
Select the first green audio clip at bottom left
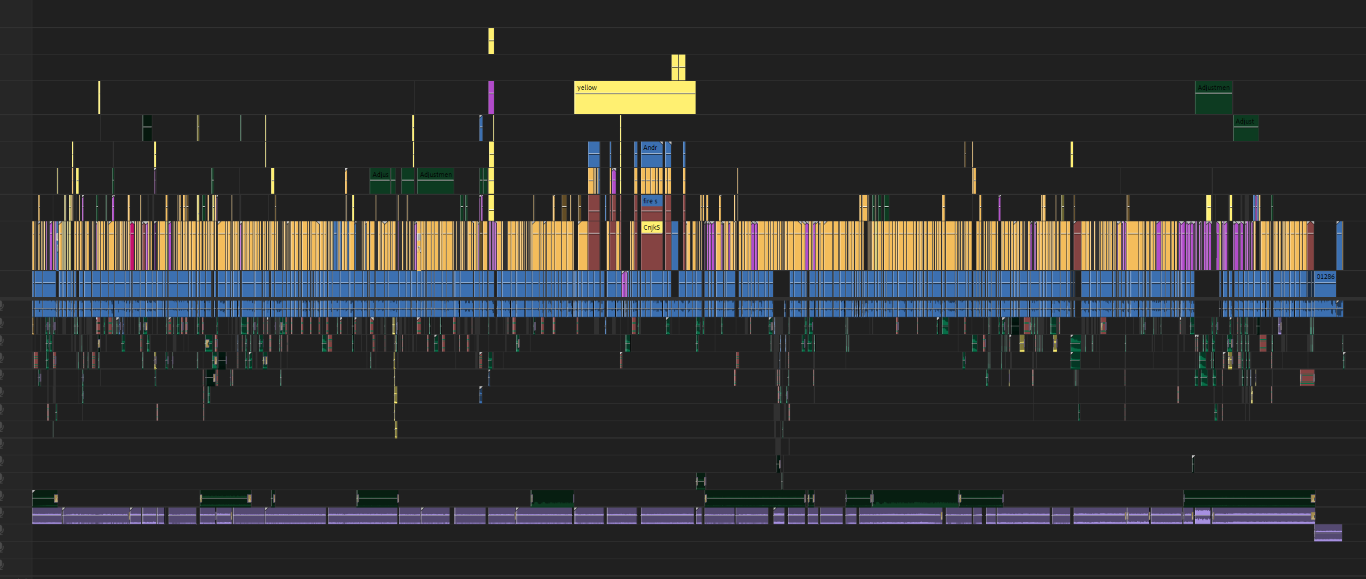click(44, 498)
